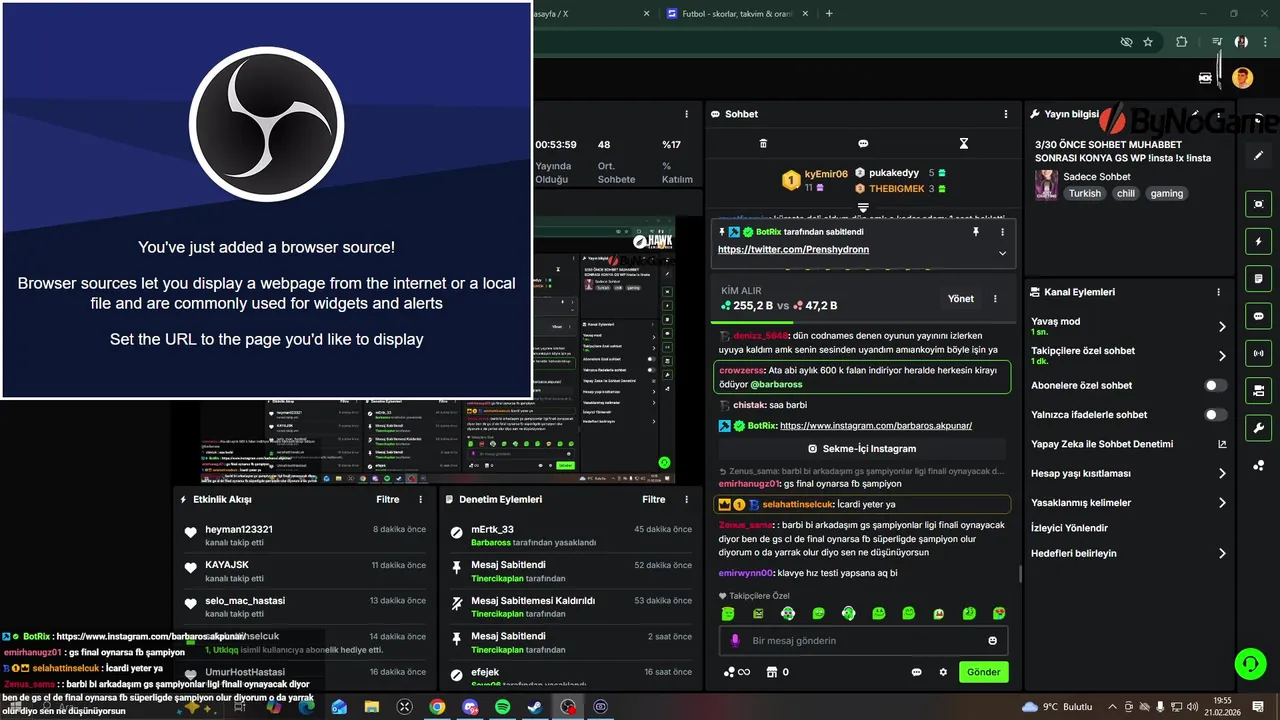The width and height of the screenshot is (1280, 720).
Task: Open Chrome extensions puzzle icon
Action: [1182, 42]
